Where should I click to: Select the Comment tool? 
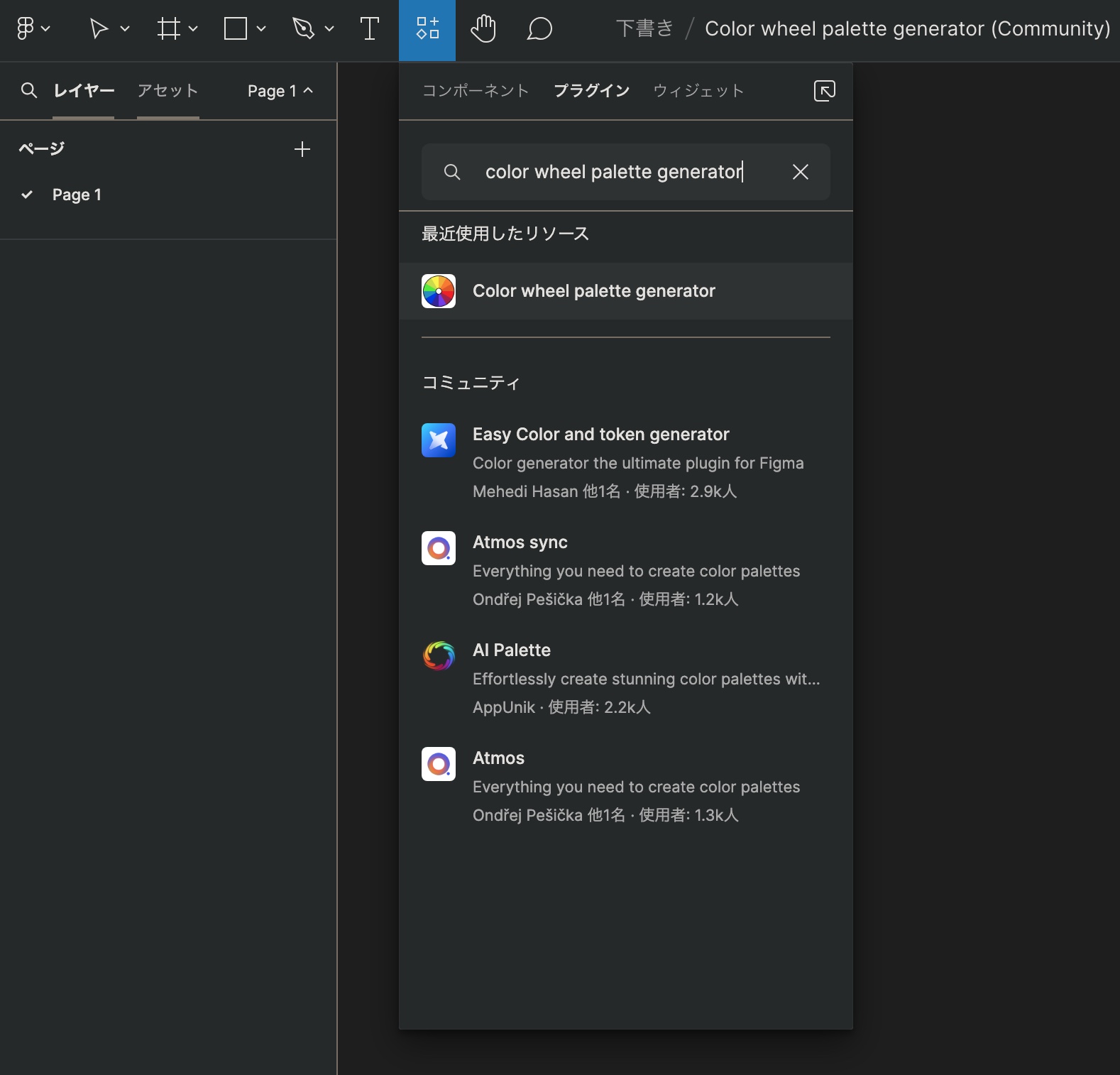tap(539, 29)
